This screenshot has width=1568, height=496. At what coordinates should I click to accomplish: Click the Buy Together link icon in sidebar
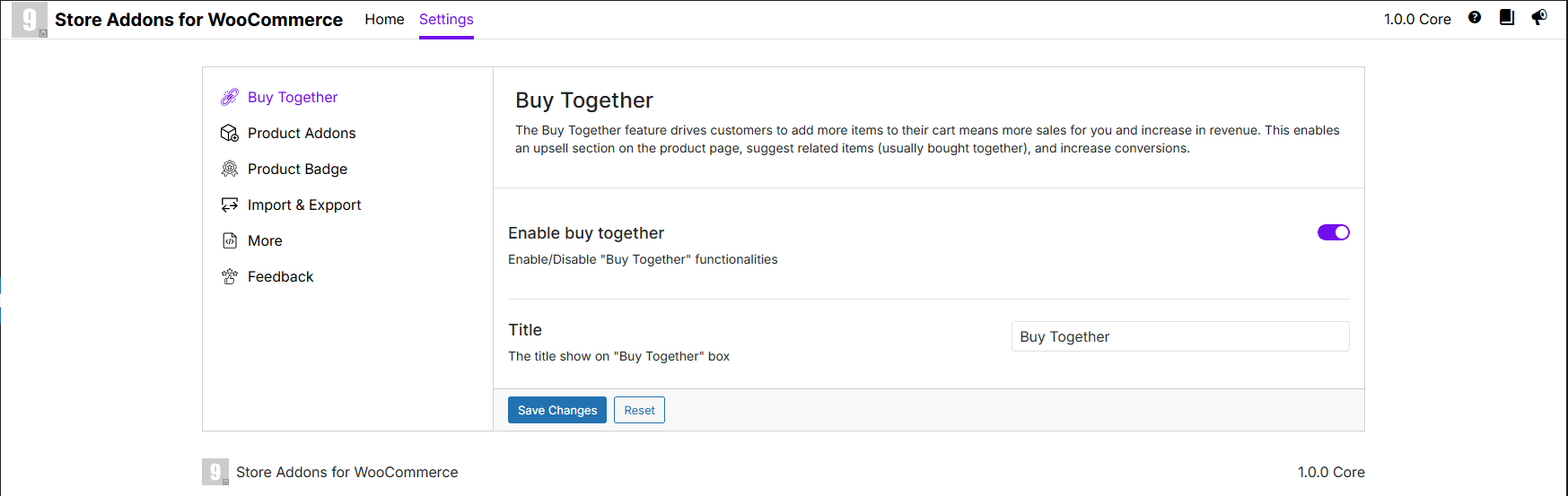[x=230, y=97]
